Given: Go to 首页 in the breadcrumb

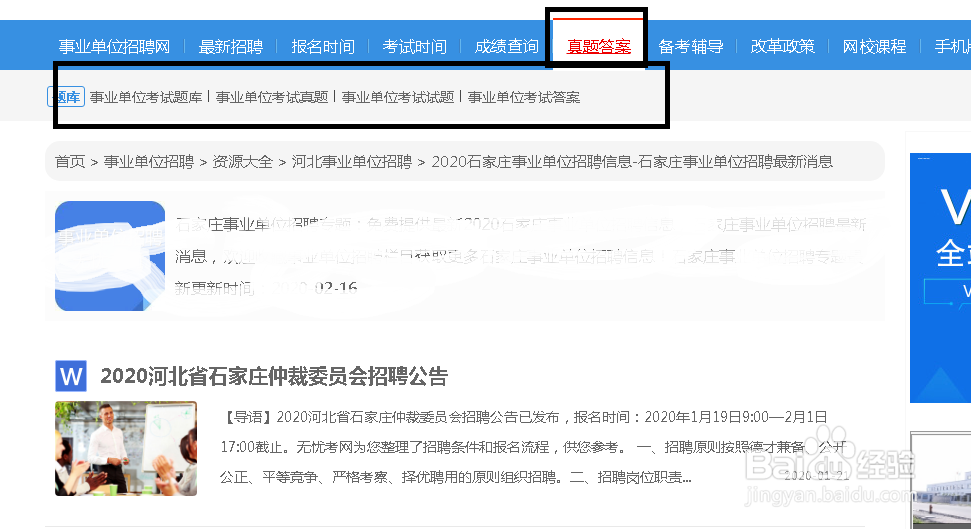Looking at the screenshot, I should pyautogui.click(x=70, y=162).
